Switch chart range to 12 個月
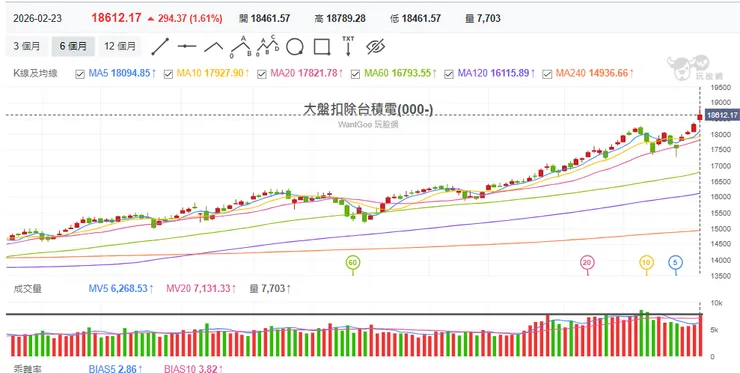 click(x=120, y=46)
